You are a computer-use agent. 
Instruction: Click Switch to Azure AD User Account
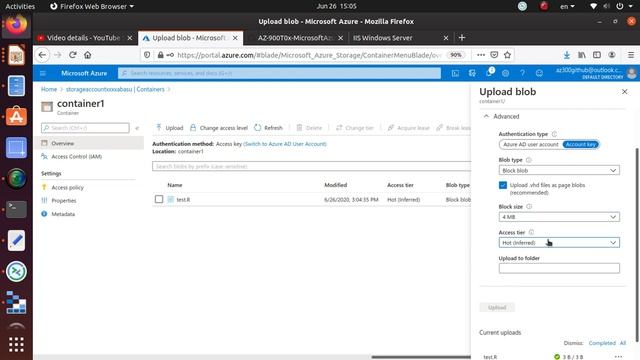coord(285,144)
